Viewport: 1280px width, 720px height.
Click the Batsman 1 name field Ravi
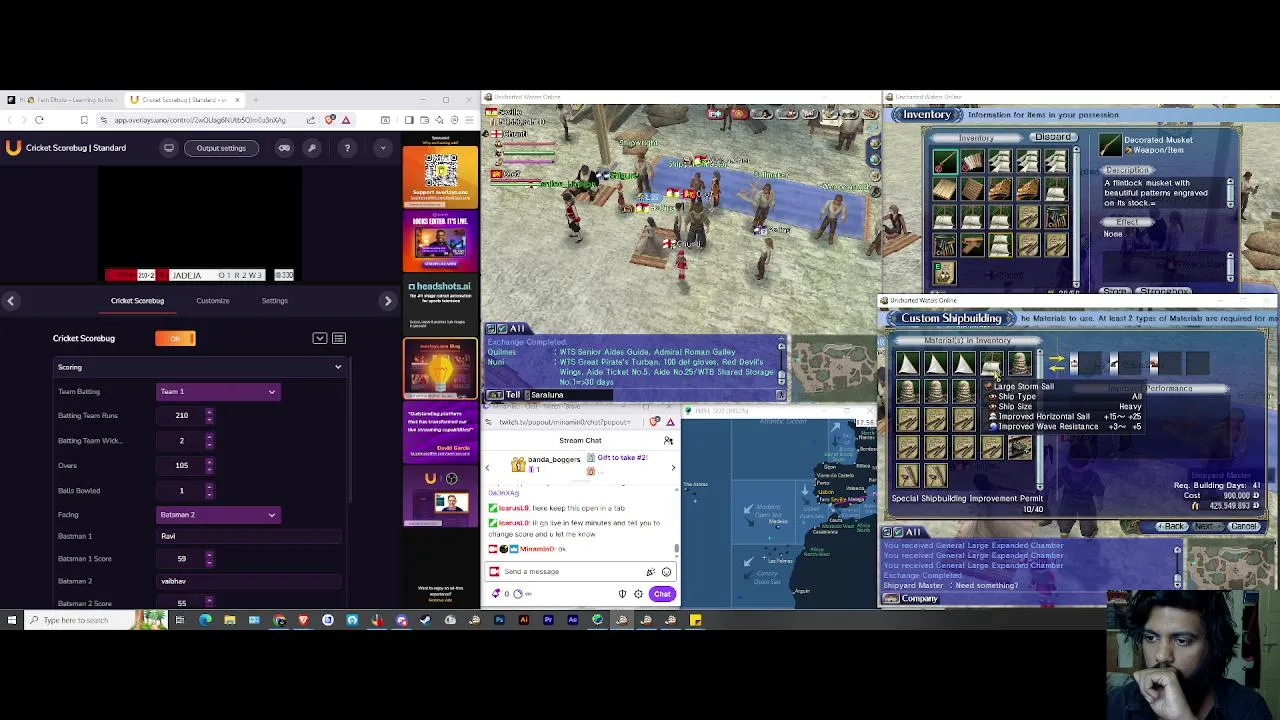(x=250, y=536)
